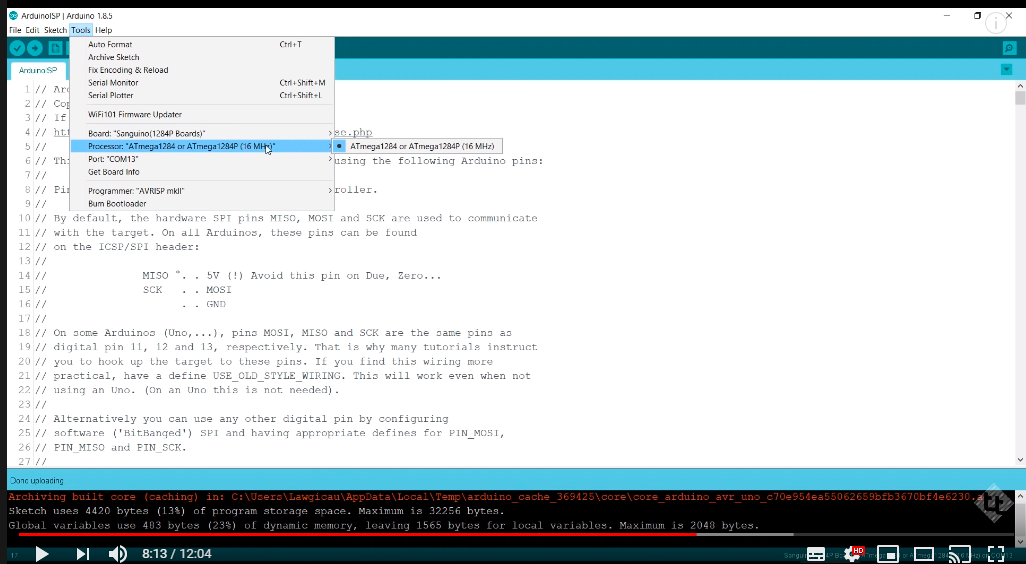1026x564 pixels.
Task: Open video quality settings gear
Action: coord(852,554)
